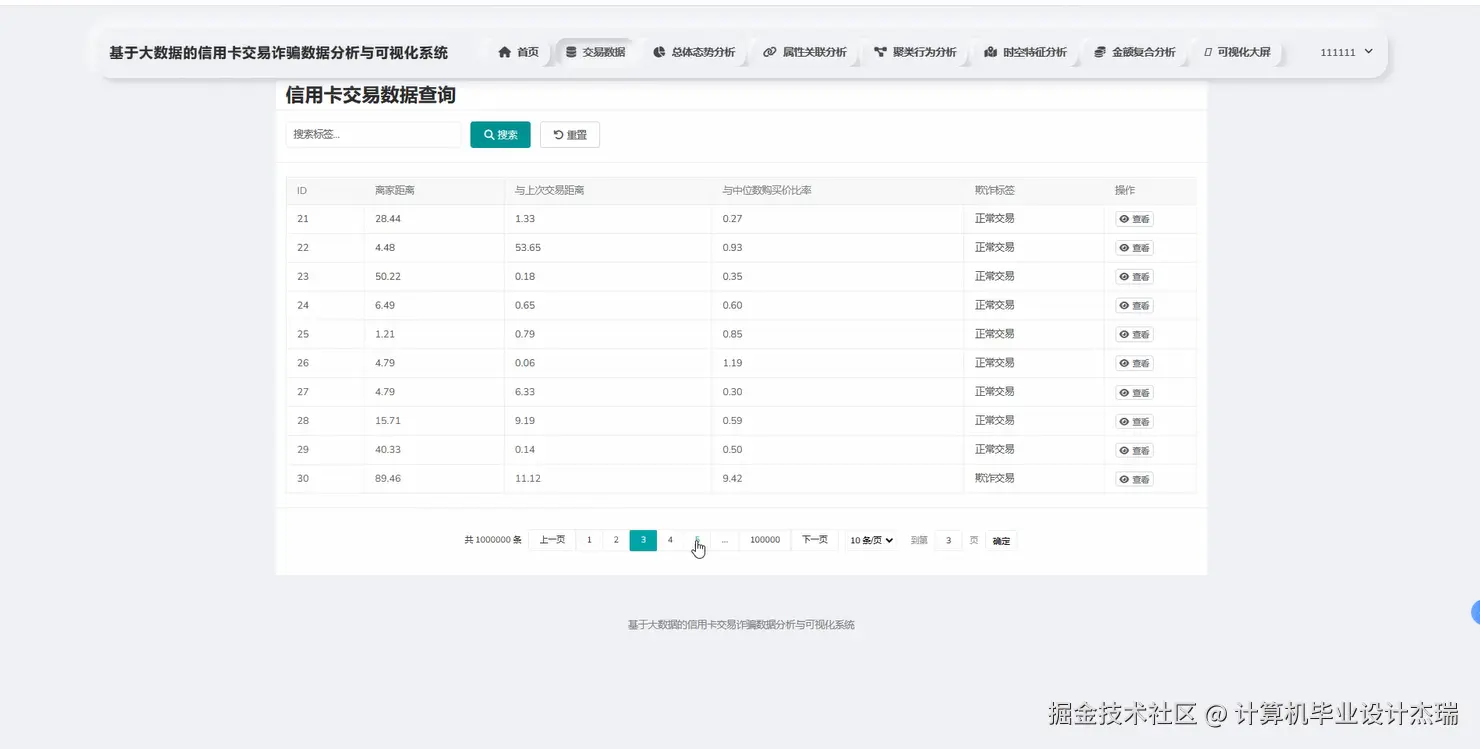
Task: Open the 金额复合分析 nav tab
Action: pyautogui.click(x=1135, y=52)
